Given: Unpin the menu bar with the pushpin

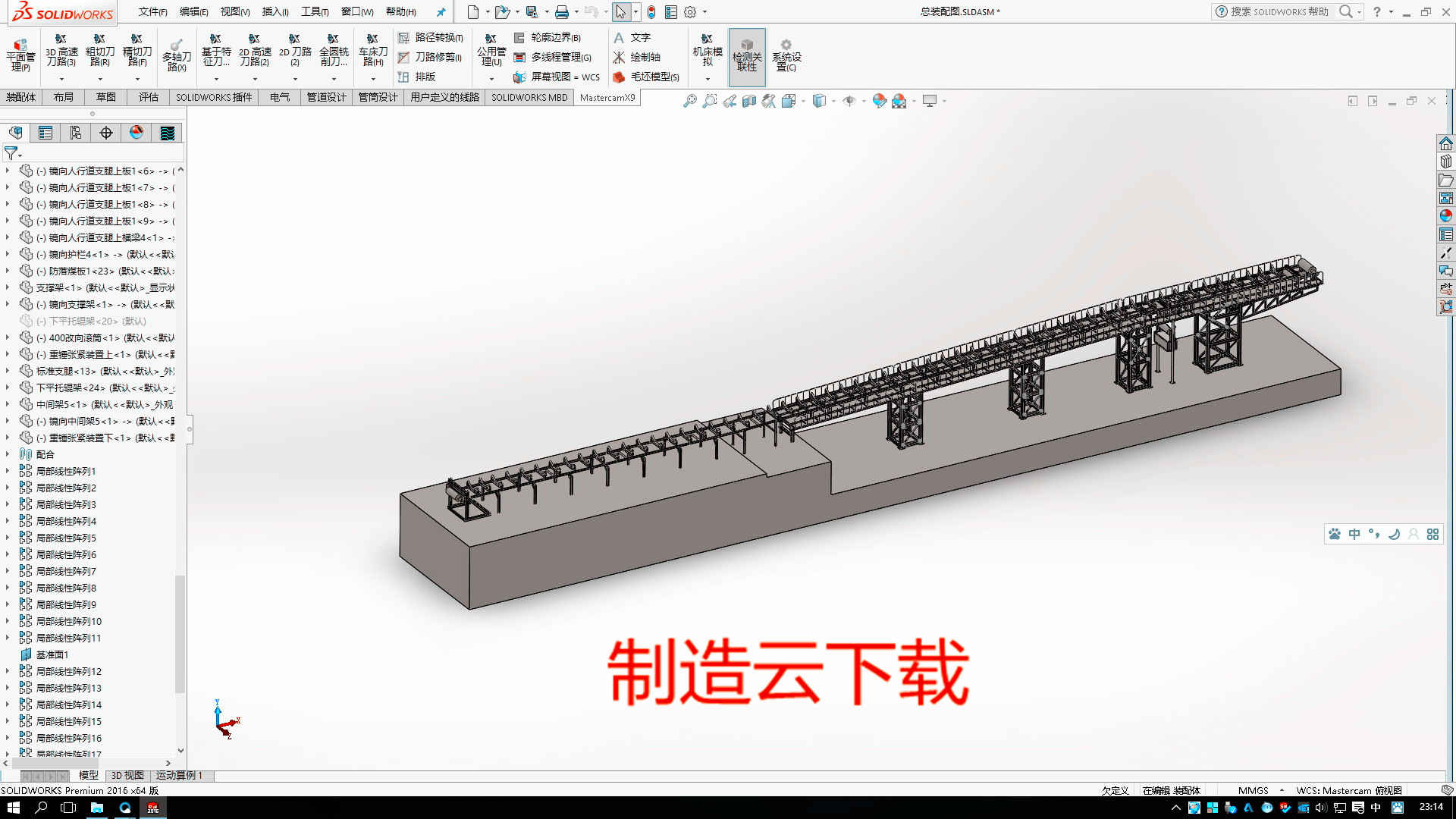Looking at the screenshot, I should pos(441,11).
